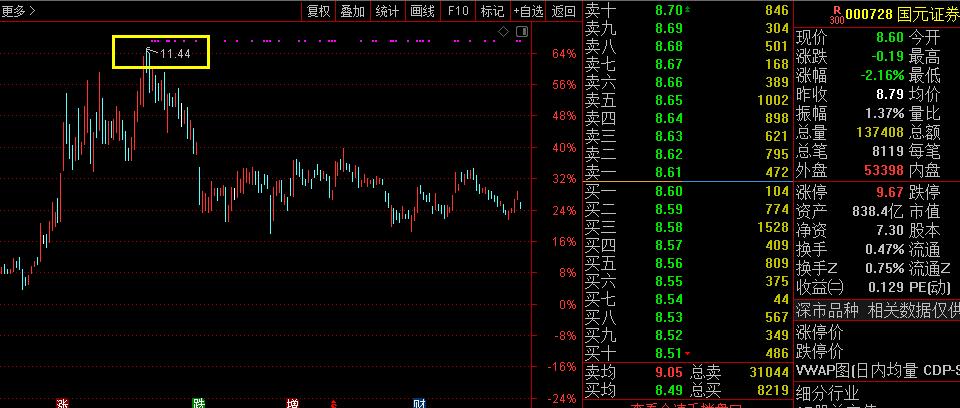Click the 总量 value 137408
The height and width of the screenshot is (408, 960).
click(879, 132)
